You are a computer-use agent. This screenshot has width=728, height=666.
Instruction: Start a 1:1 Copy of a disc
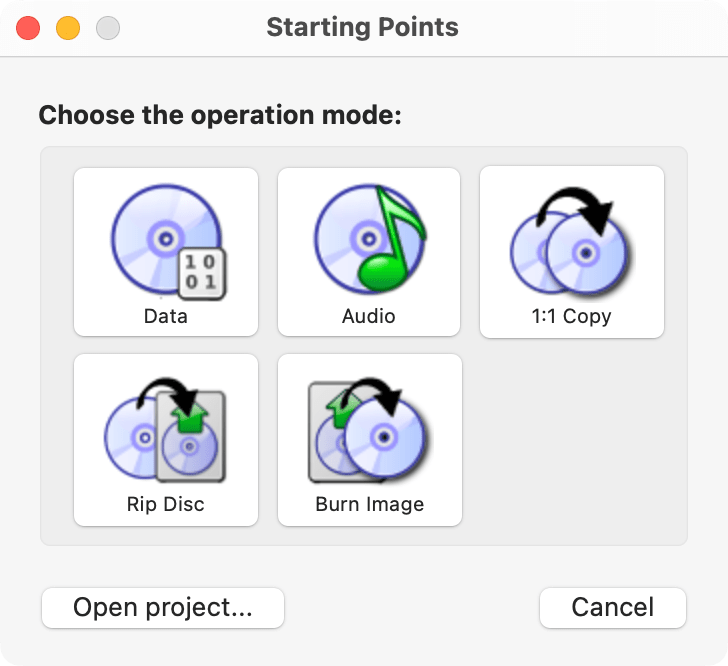pyautogui.click(x=572, y=251)
